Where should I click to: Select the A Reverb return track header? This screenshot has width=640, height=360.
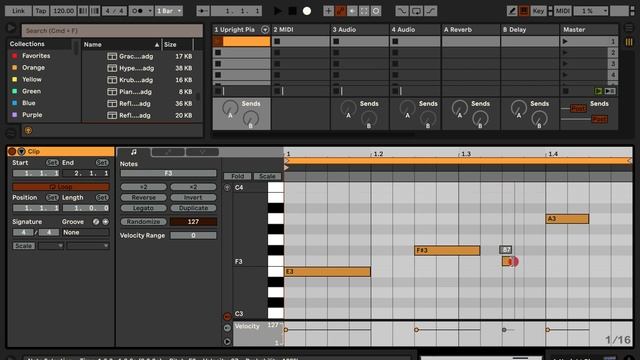coord(471,29)
